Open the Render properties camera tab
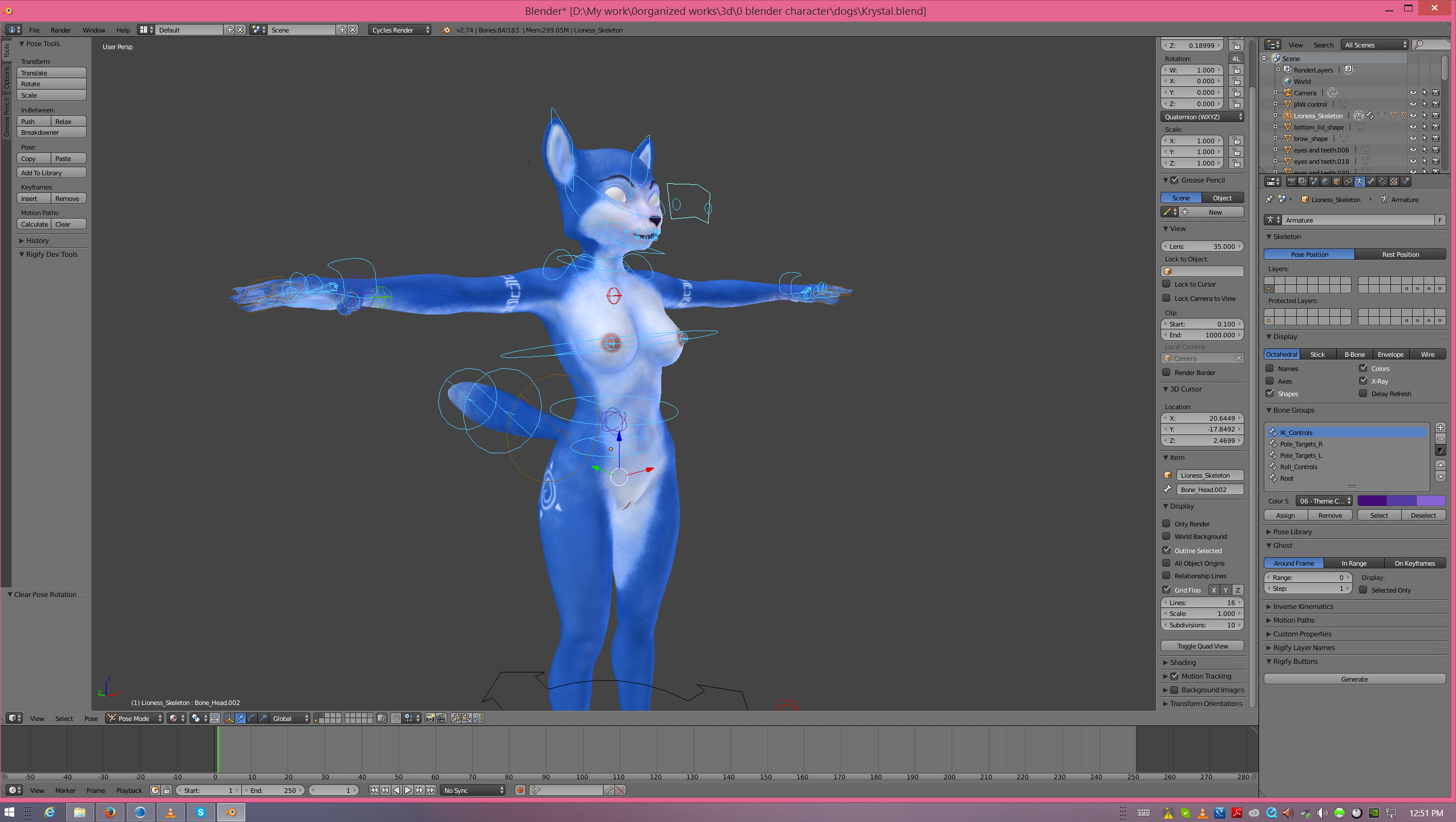The image size is (1456, 822). point(1291,182)
